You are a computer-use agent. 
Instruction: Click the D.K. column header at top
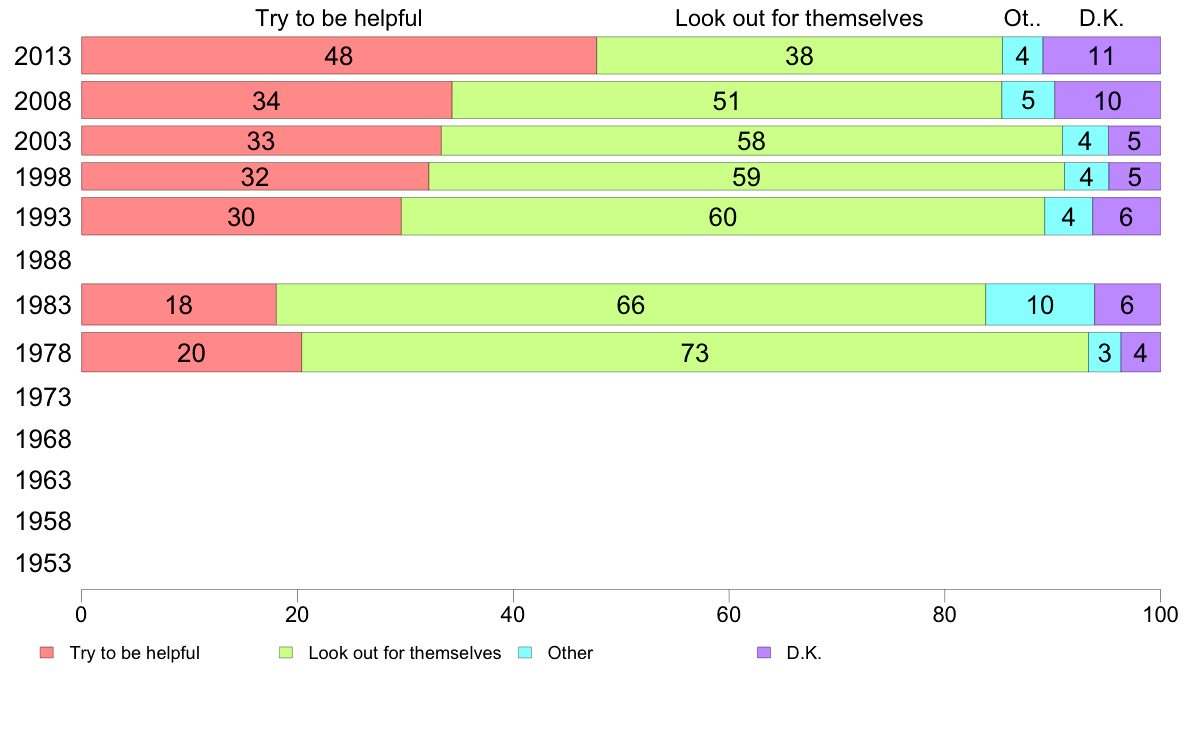1102,18
